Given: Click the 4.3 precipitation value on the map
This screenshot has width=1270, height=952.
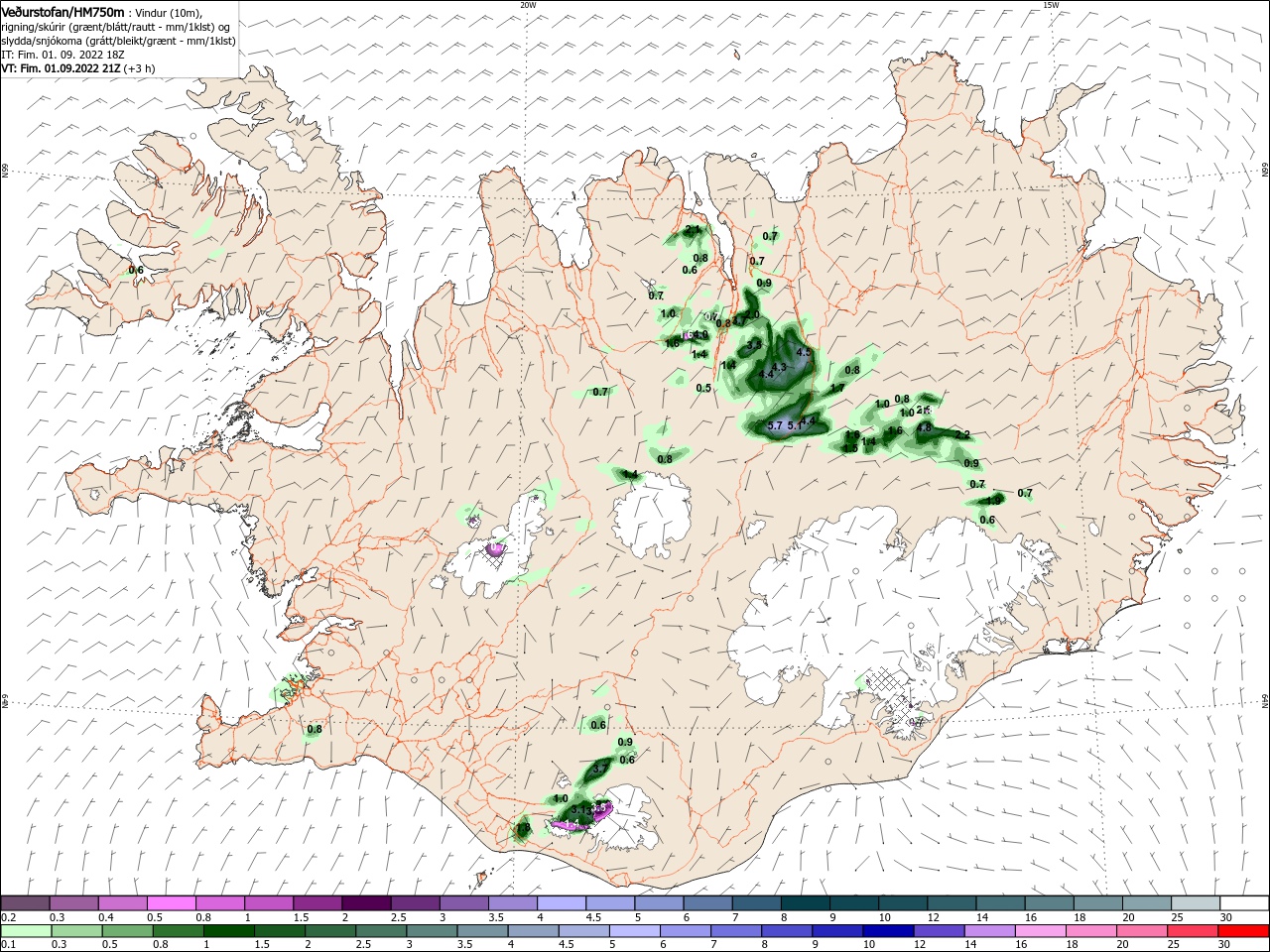Looking at the screenshot, I should pos(779,367).
